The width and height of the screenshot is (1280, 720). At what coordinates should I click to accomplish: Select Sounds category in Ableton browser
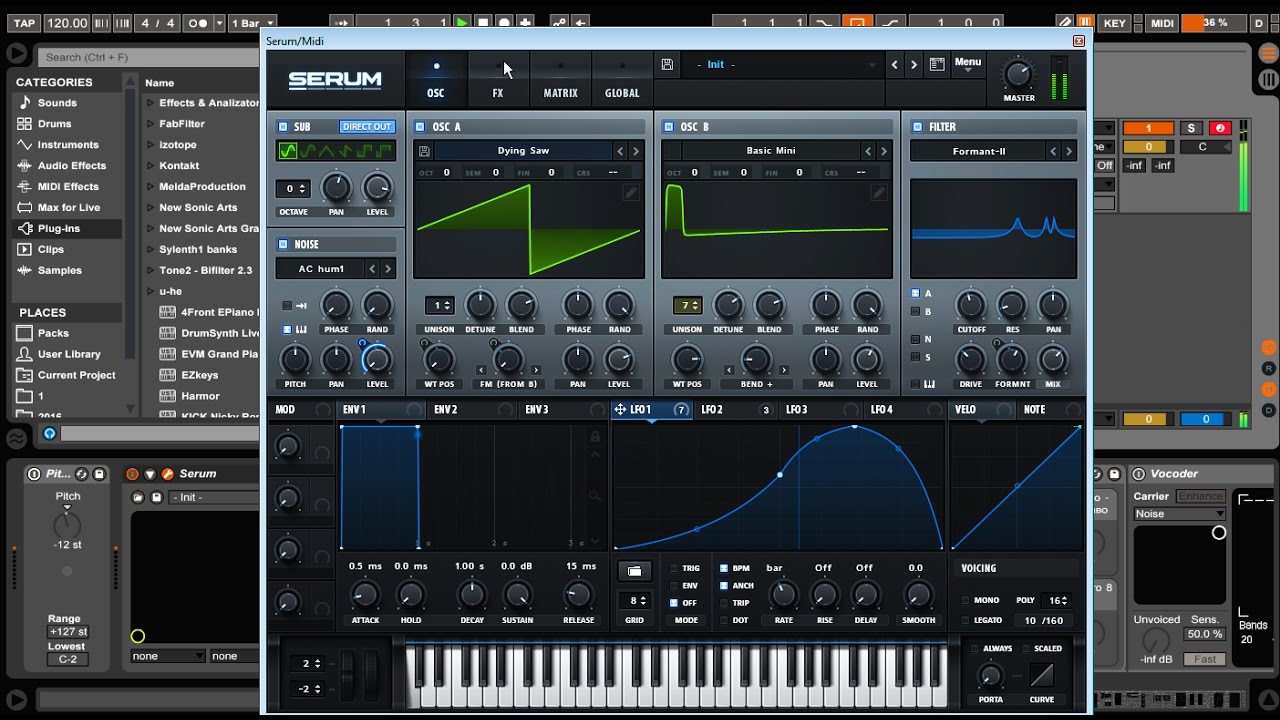click(x=57, y=103)
